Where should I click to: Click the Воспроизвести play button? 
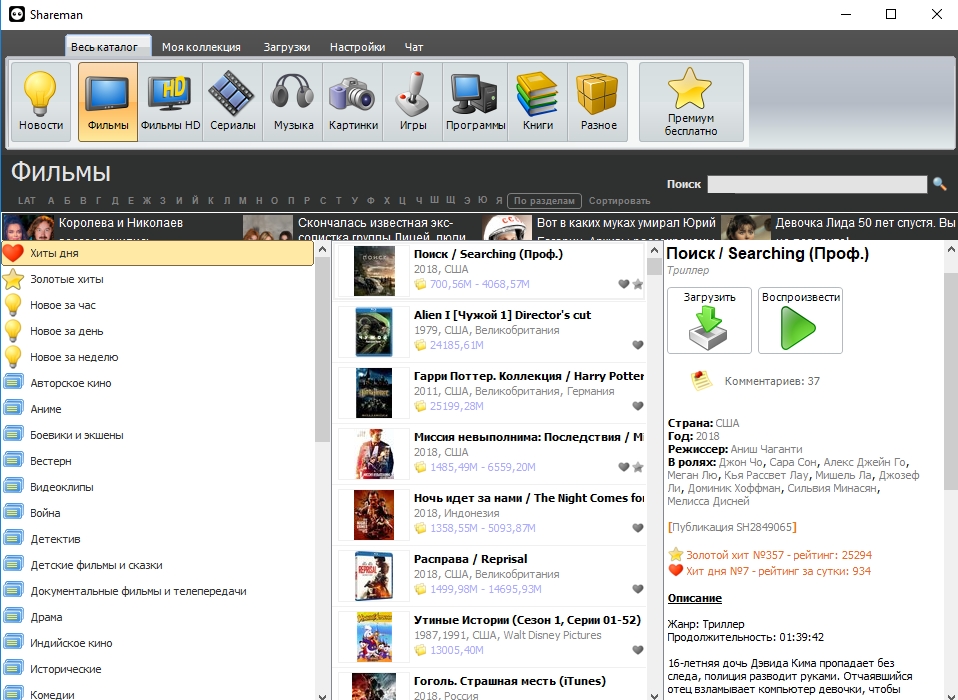point(800,320)
